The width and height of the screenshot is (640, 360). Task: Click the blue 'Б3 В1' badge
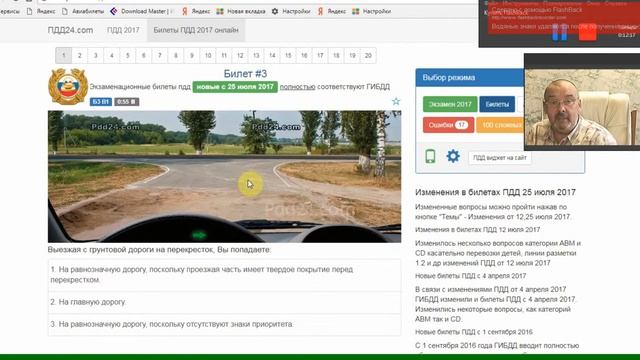pyautogui.click(x=100, y=102)
